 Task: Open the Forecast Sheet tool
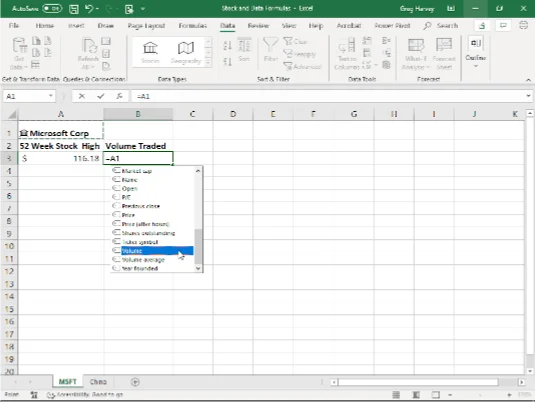[x=444, y=53]
